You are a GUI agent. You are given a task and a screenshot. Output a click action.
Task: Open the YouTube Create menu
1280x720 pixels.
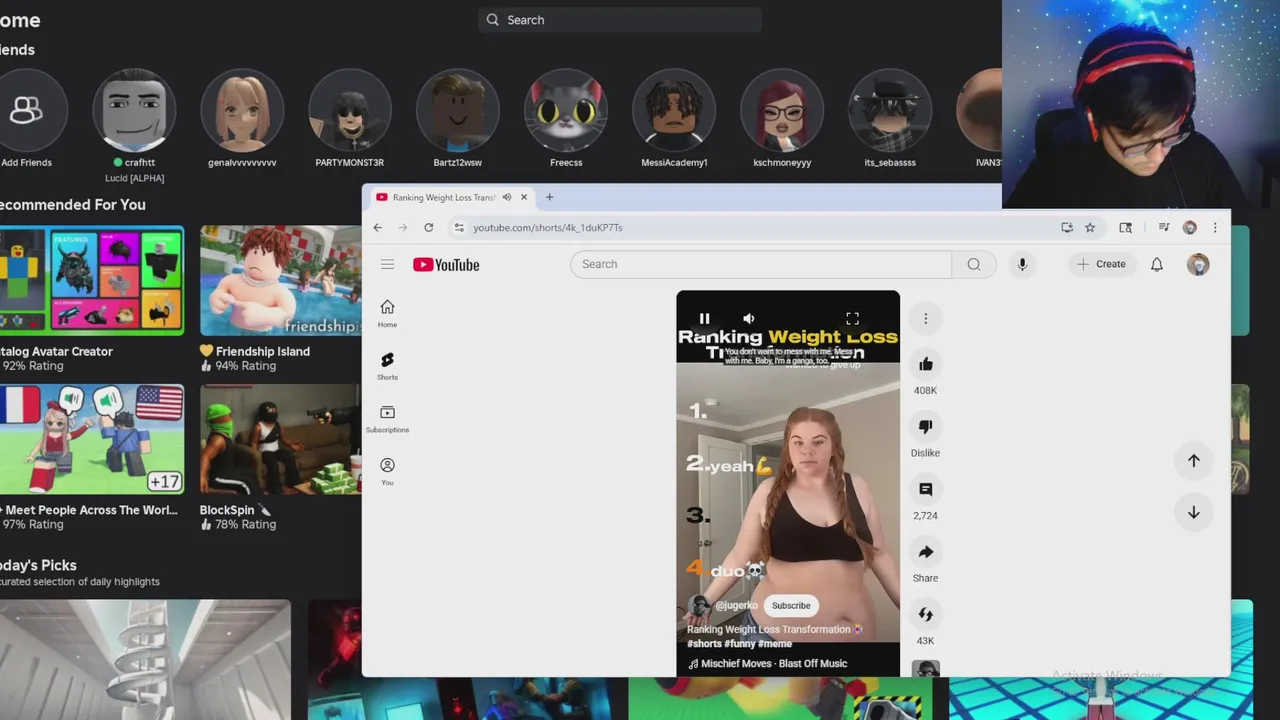(x=1101, y=264)
